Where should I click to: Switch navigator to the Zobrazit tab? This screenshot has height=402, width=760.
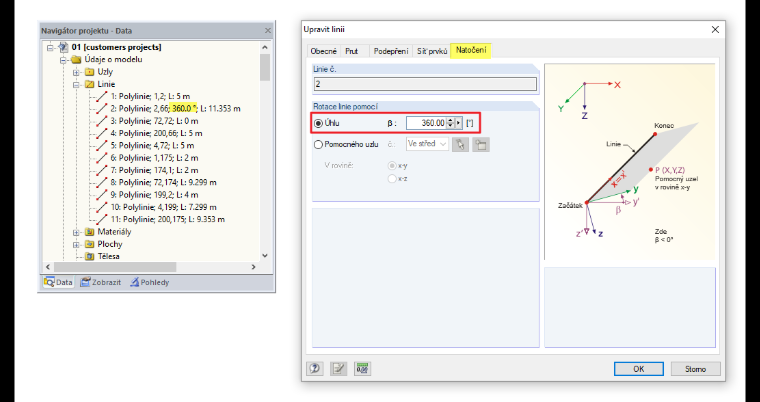pos(100,282)
